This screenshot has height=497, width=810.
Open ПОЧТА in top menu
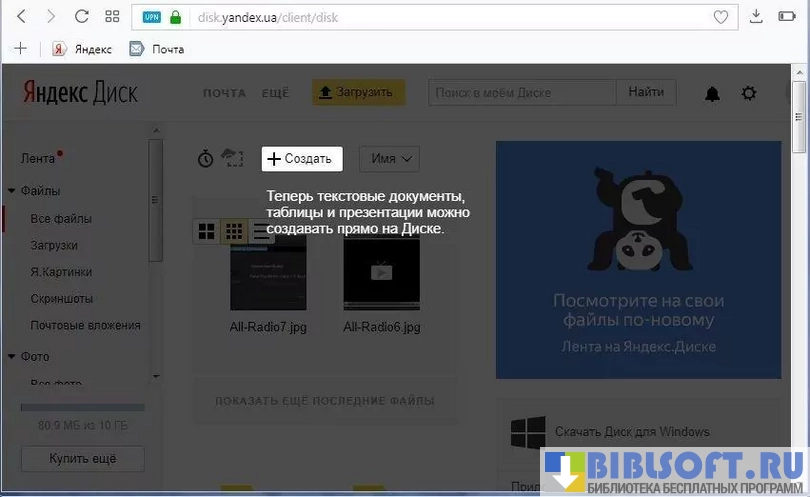pos(224,93)
